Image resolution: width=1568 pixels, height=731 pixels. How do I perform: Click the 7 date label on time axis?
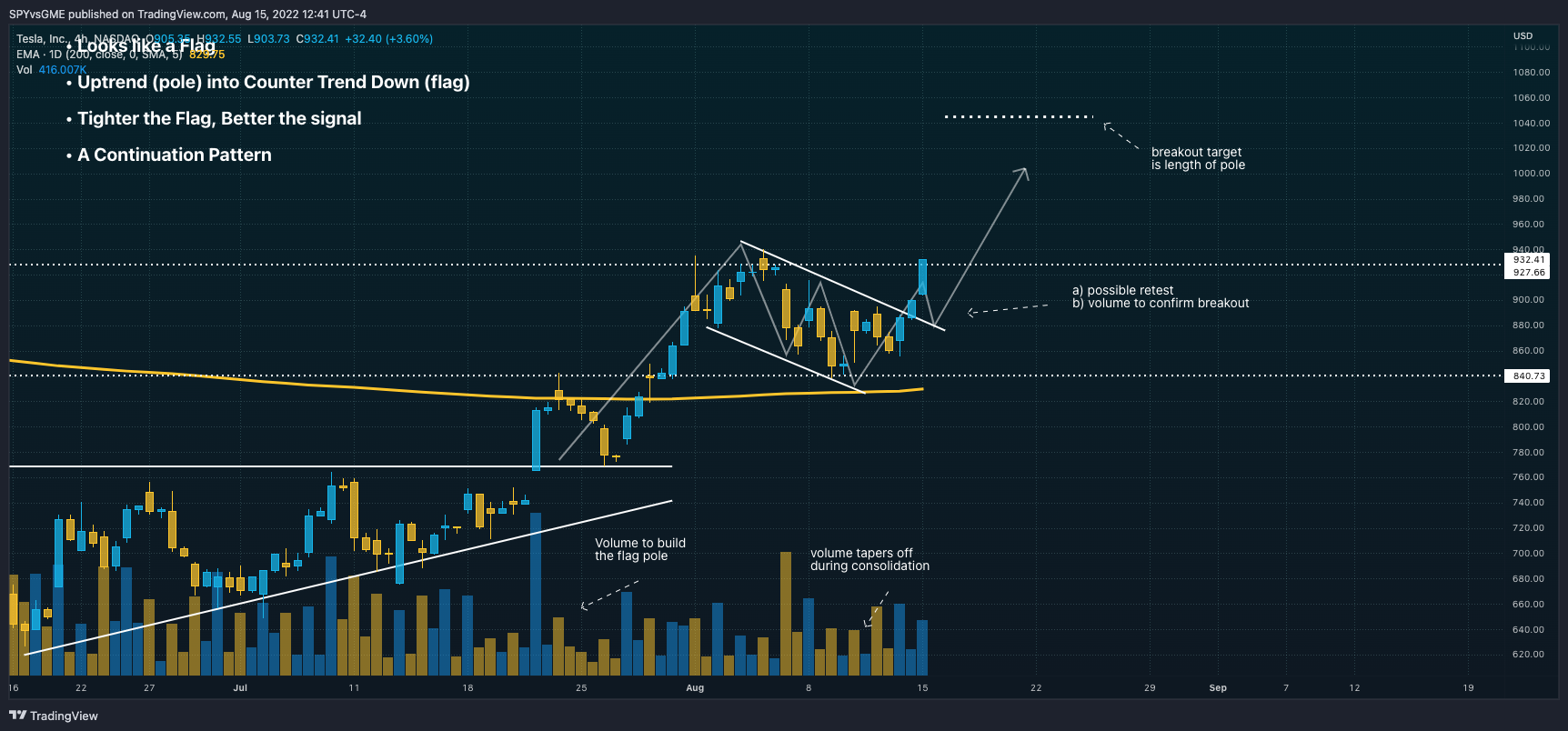point(1286,687)
